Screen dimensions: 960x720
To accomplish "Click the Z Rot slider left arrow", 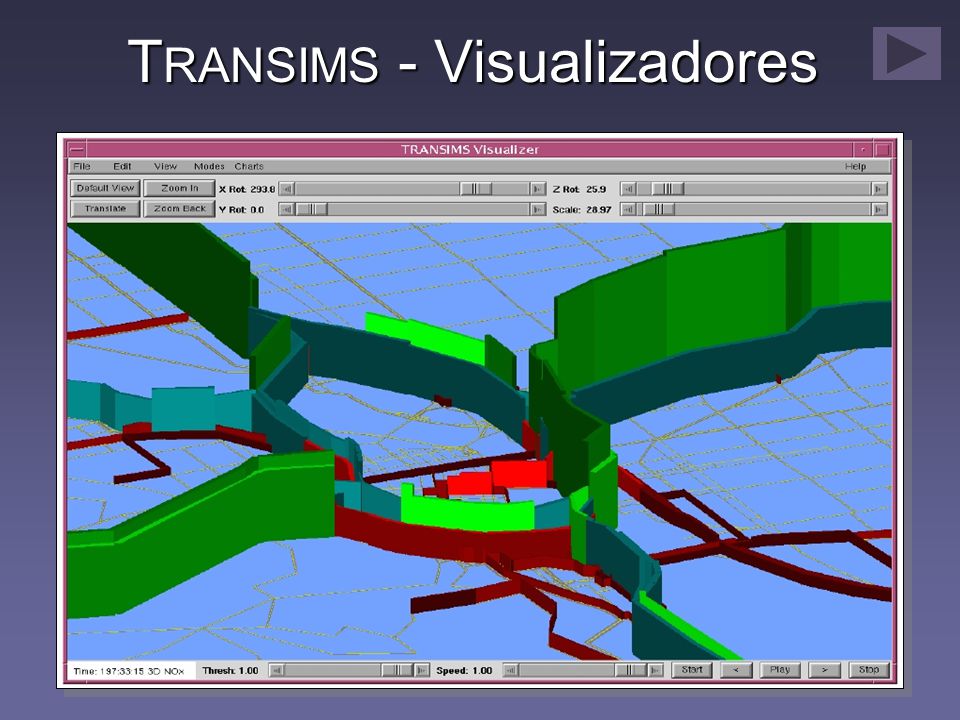I will 628,189.
